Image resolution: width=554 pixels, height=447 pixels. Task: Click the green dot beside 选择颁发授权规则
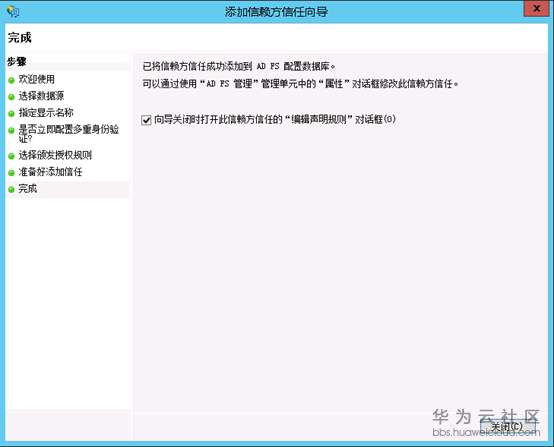tap(11, 156)
